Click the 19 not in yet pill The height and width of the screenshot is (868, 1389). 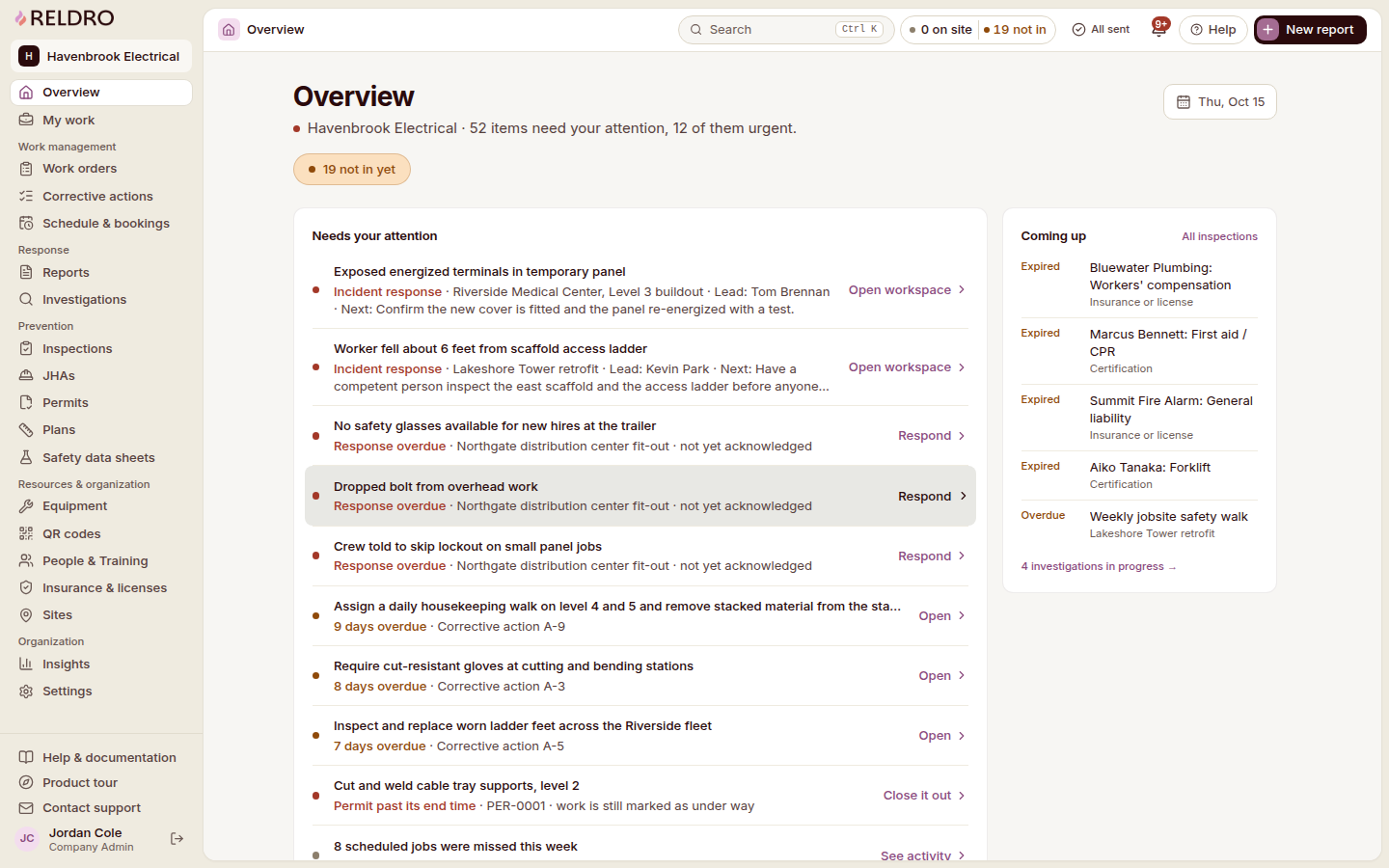(352, 169)
